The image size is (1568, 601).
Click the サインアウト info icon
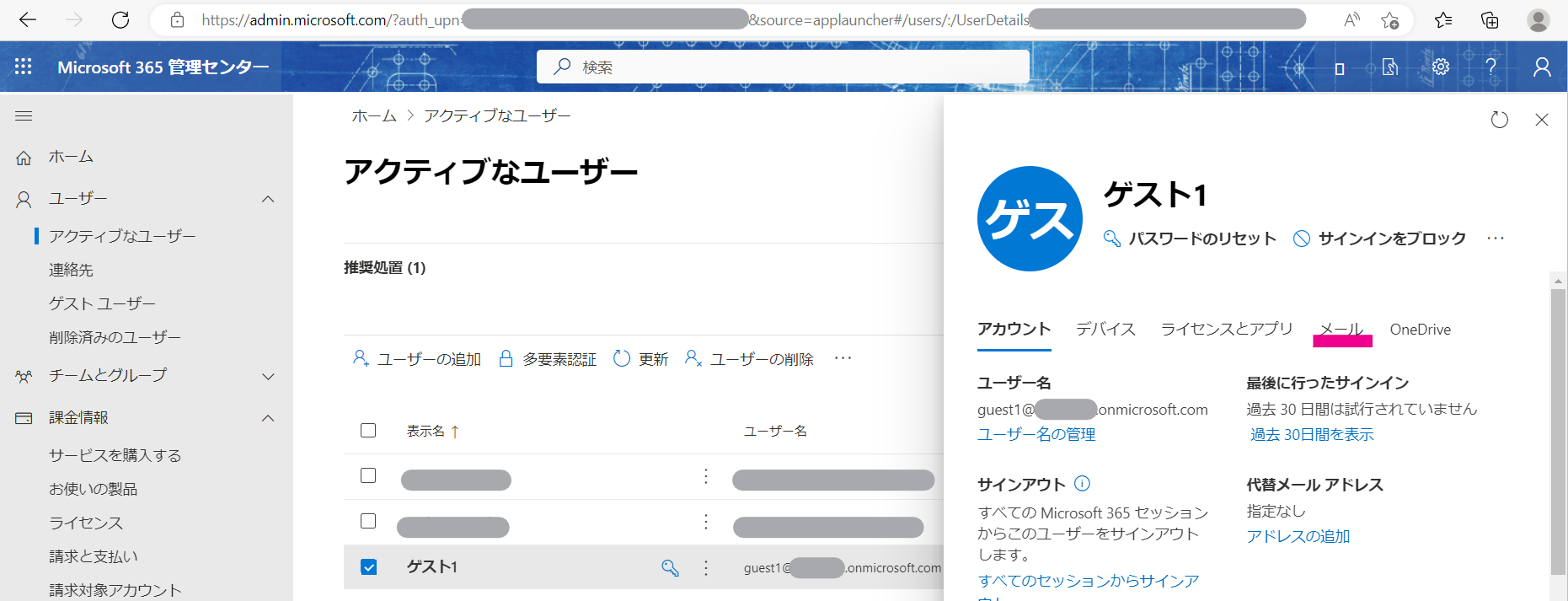[1083, 484]
